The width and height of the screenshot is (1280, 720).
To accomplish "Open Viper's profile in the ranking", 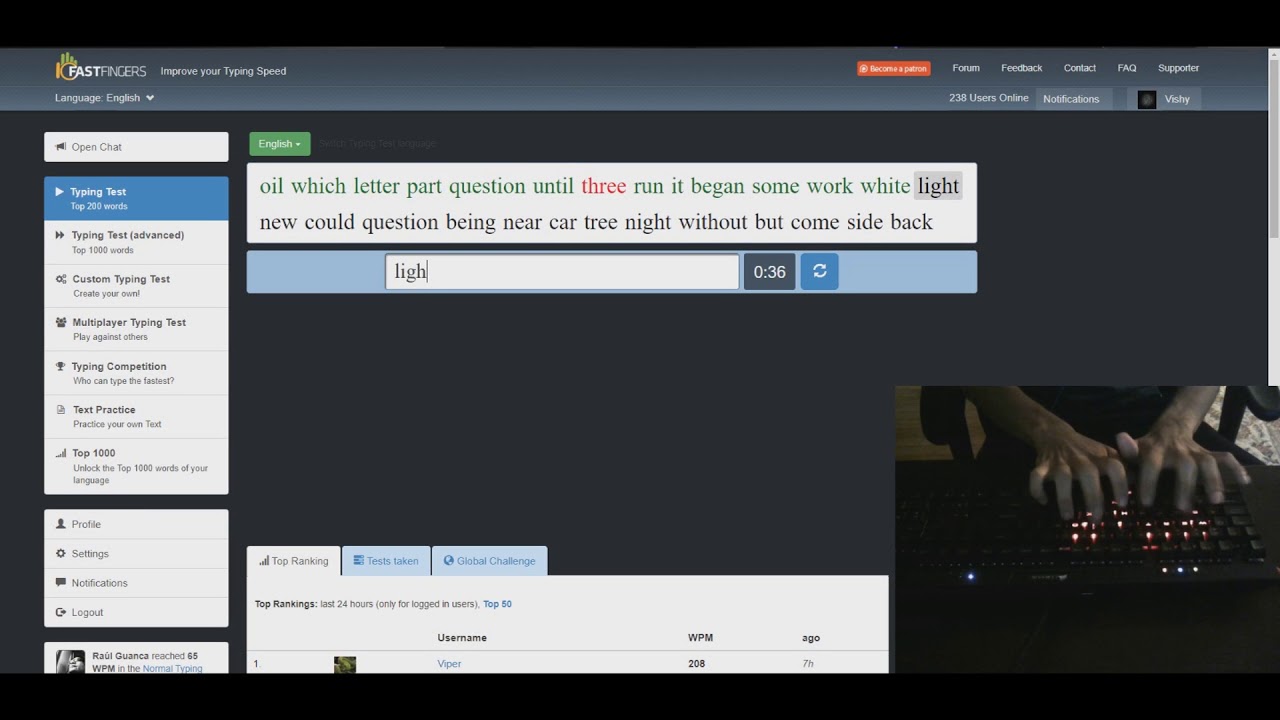I will click(x=449, y=664).
